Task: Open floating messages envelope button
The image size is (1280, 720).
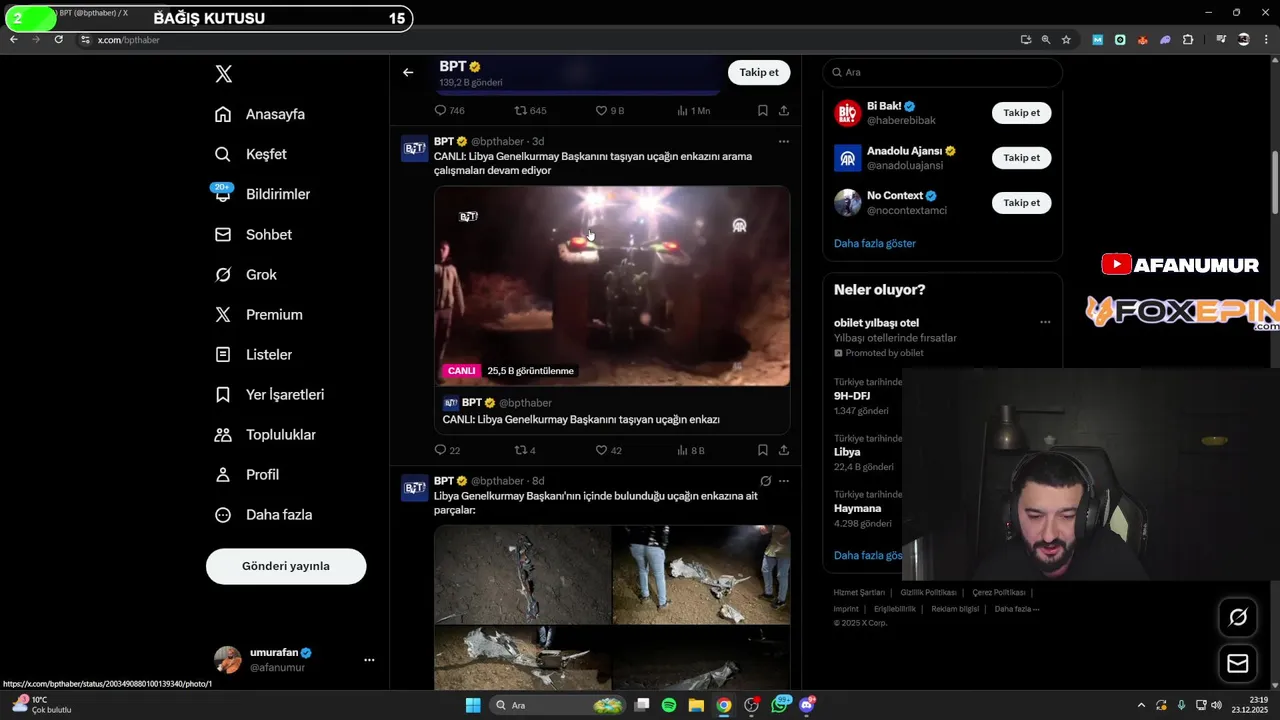Action: click(1238, 663)
